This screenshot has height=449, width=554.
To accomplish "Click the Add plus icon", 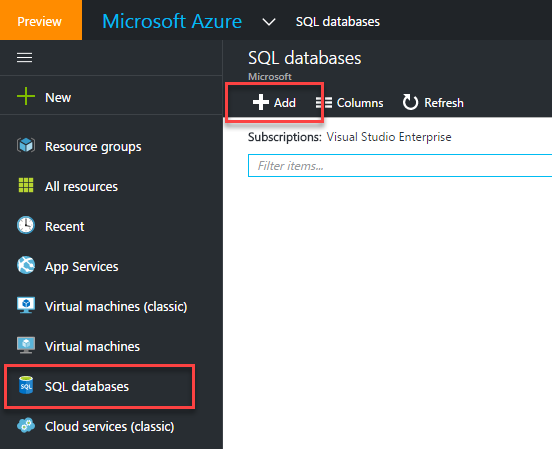I will coord(261,102).
